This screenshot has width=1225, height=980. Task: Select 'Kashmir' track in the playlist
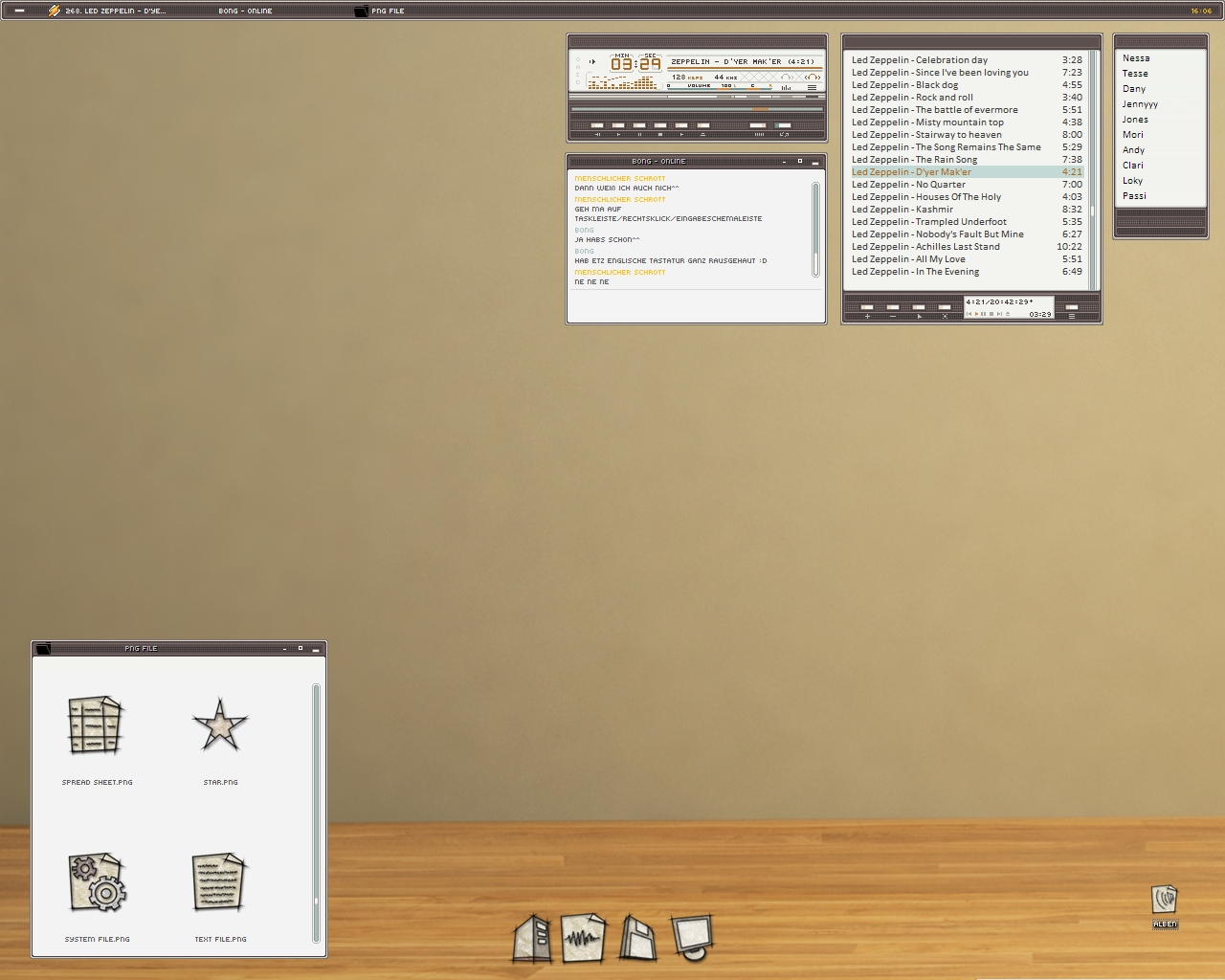pyautogui.click(x=967, y=210)
